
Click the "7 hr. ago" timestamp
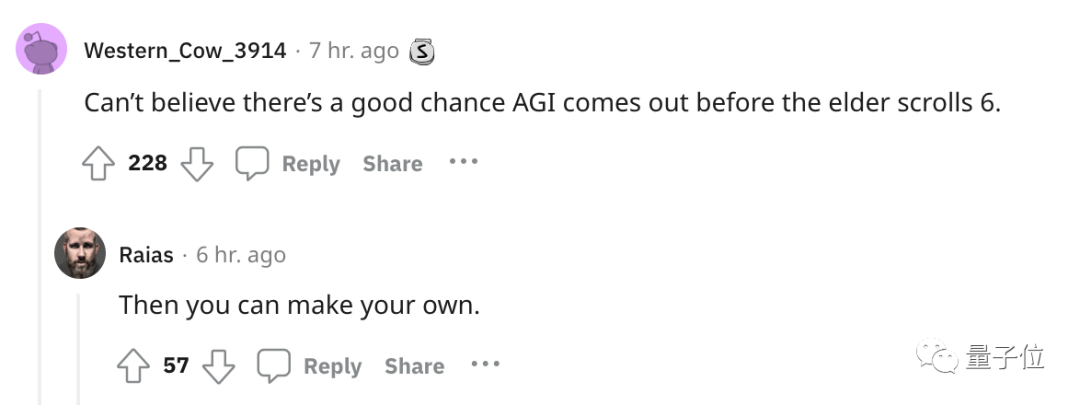pos(354,51)
